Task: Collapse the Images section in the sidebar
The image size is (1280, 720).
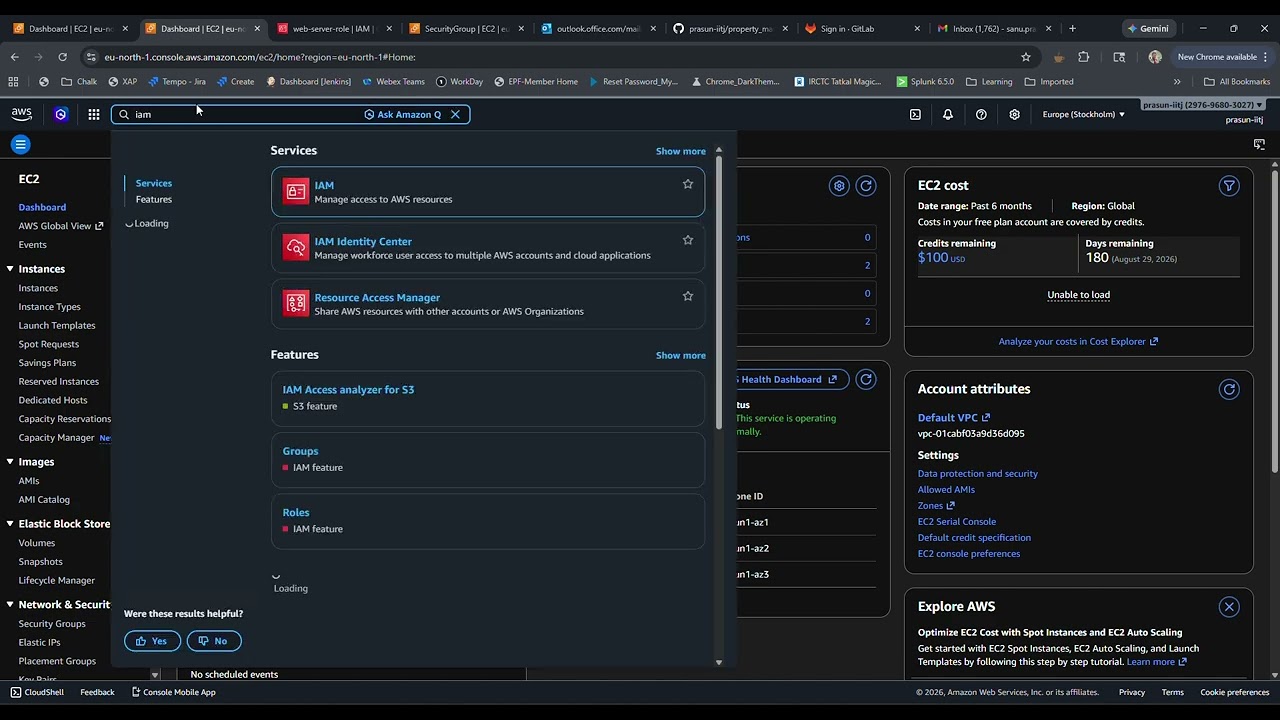Action: [x=10, y=462]
